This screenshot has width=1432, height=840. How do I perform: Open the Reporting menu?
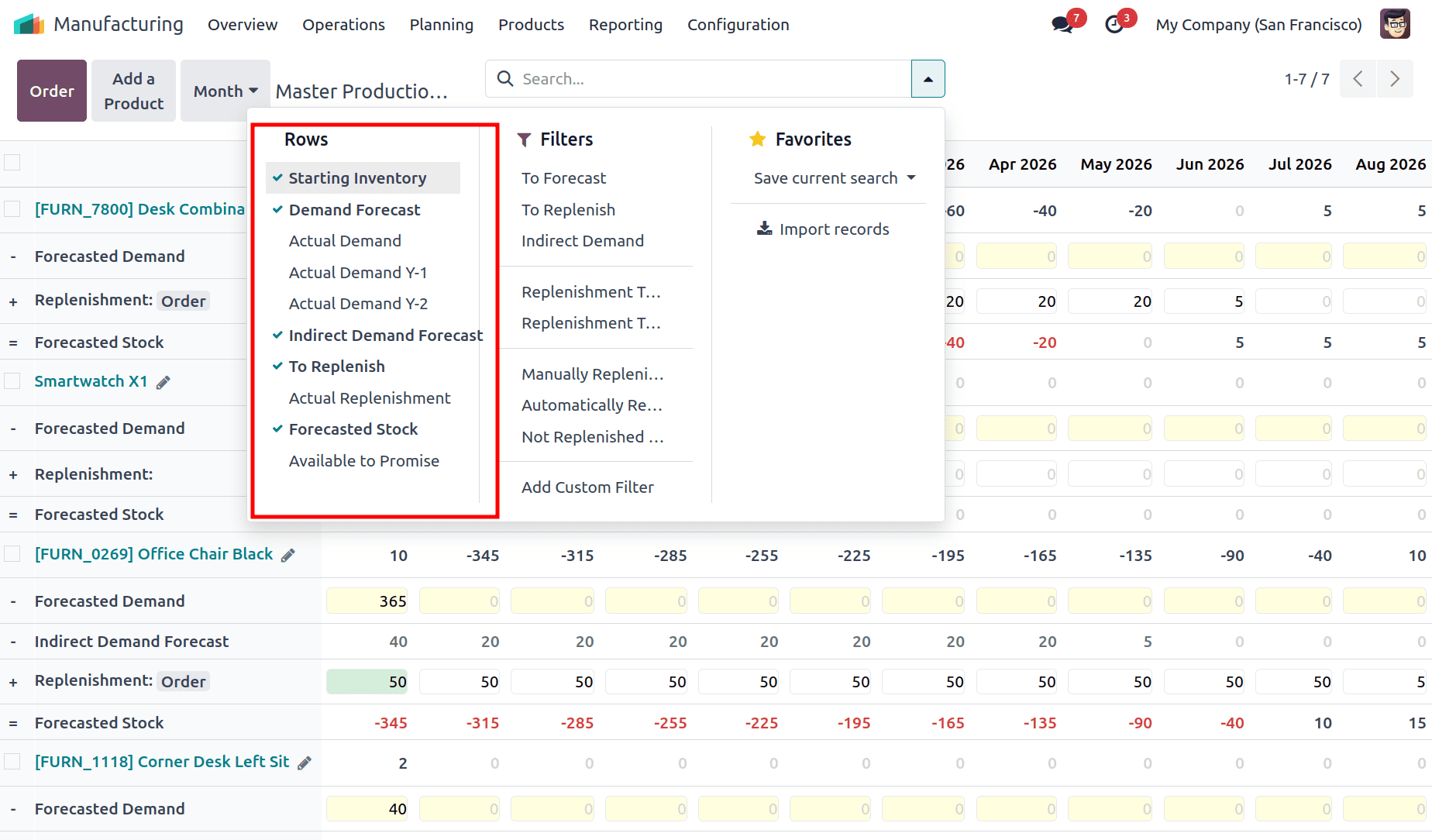pos(625,24)
